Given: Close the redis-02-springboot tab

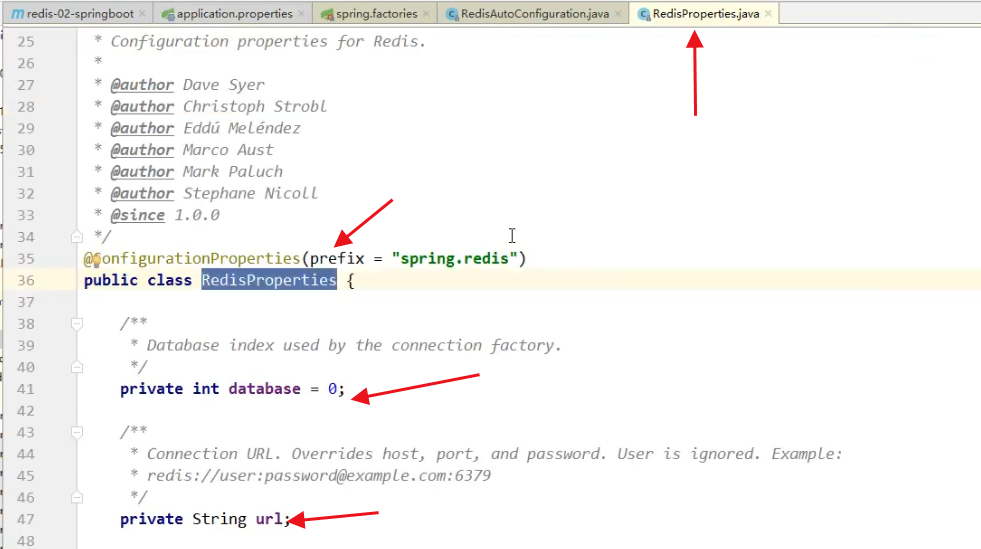Looking at the screenshot, I should tap(142, 14).
